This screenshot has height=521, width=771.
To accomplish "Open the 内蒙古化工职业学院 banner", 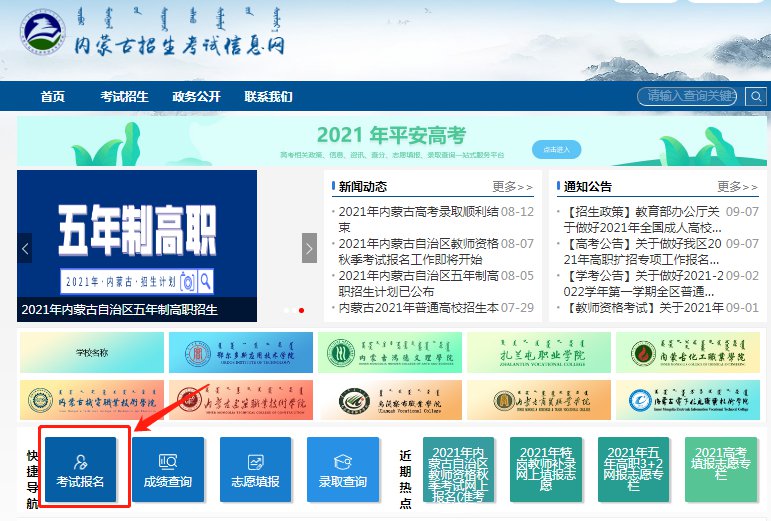I will pos(688,352).
